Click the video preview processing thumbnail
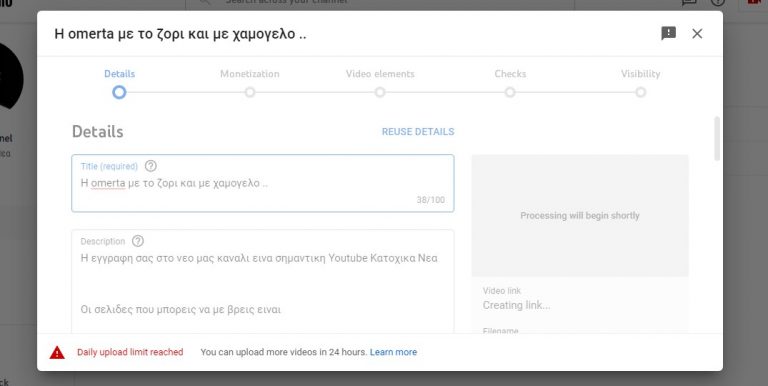 (580, 216)
